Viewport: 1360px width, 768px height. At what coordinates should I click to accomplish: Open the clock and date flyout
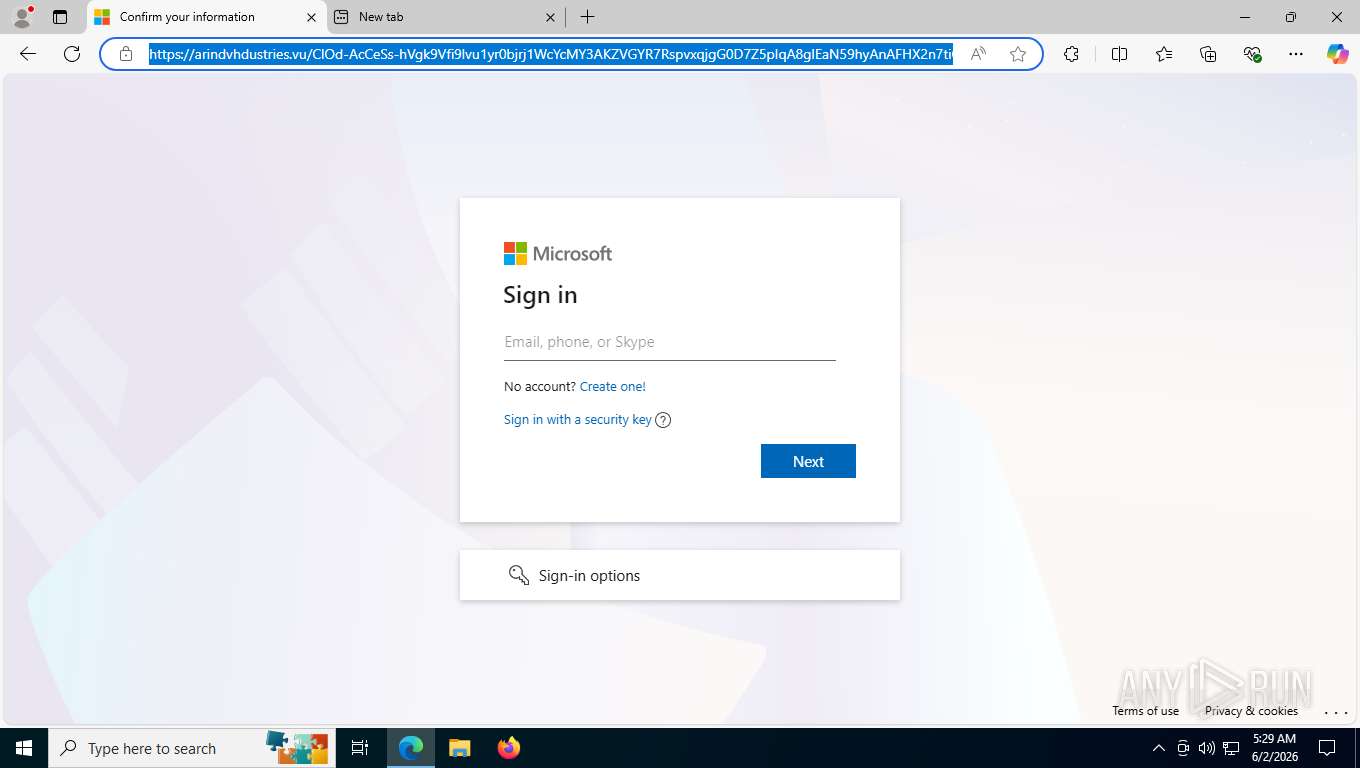point(1274,748)
